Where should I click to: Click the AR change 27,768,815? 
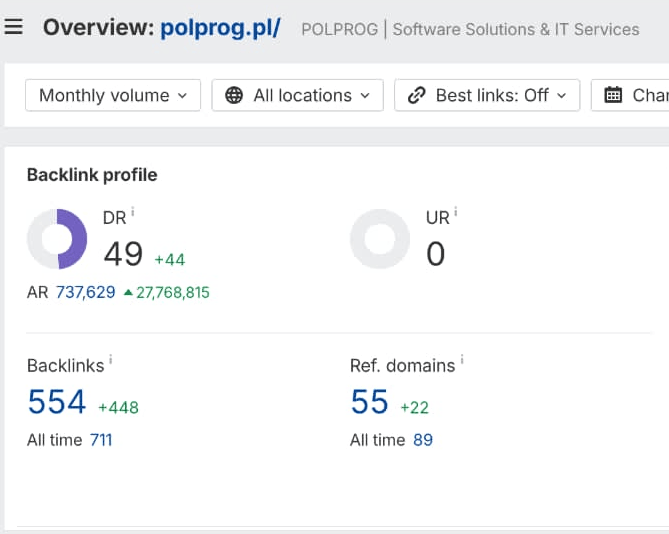[x=167, y=293]
